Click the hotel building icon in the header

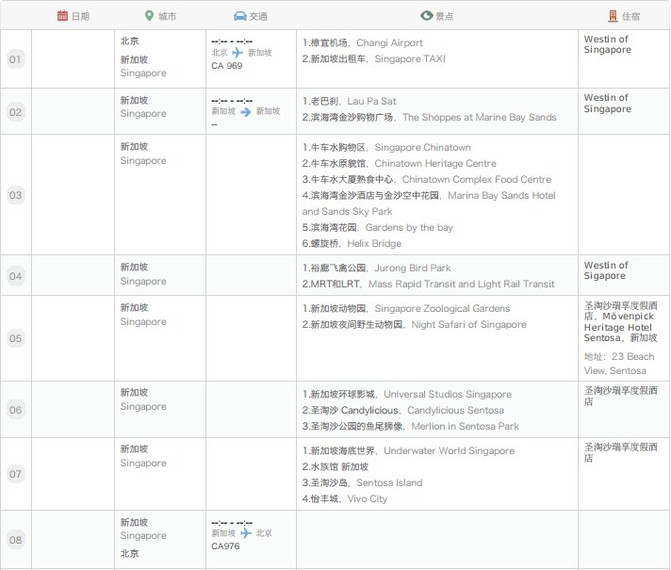pyautogui.click(x=613, y=16)
